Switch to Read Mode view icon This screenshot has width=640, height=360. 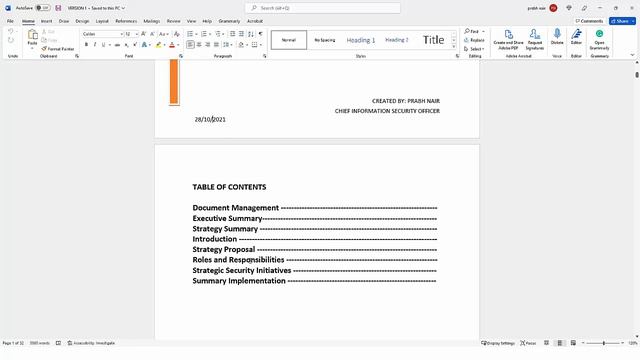[546, 343]
